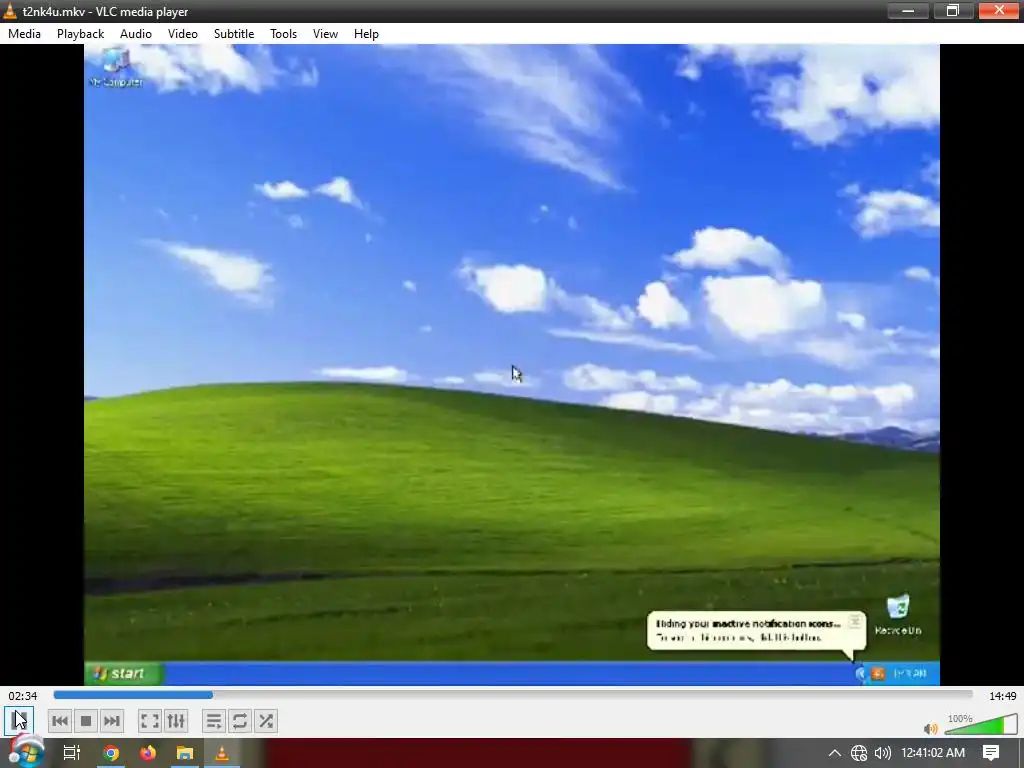Restore down the VLC window

tap(953, 10)
